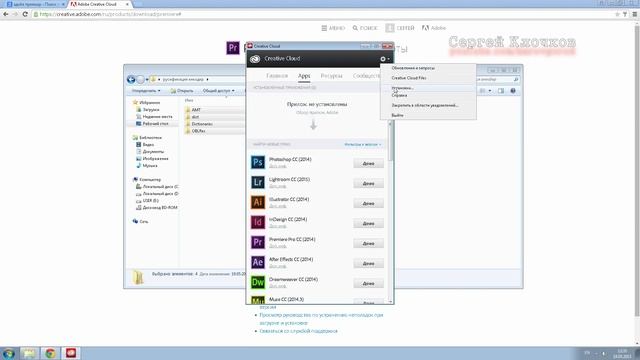Click the Explorer change view icon
The width and height of the screenshot is (640, 360).
pos(483,91)
